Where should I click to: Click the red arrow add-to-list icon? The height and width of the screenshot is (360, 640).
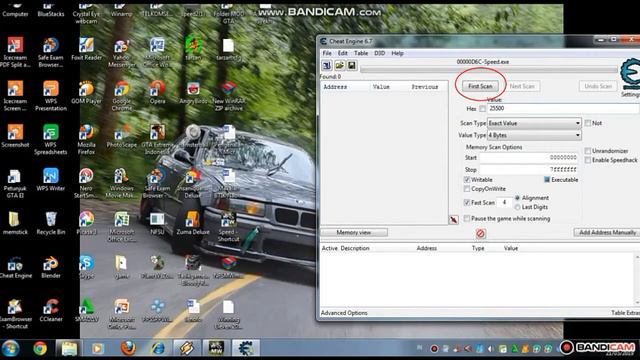click(x=454, y=220)
